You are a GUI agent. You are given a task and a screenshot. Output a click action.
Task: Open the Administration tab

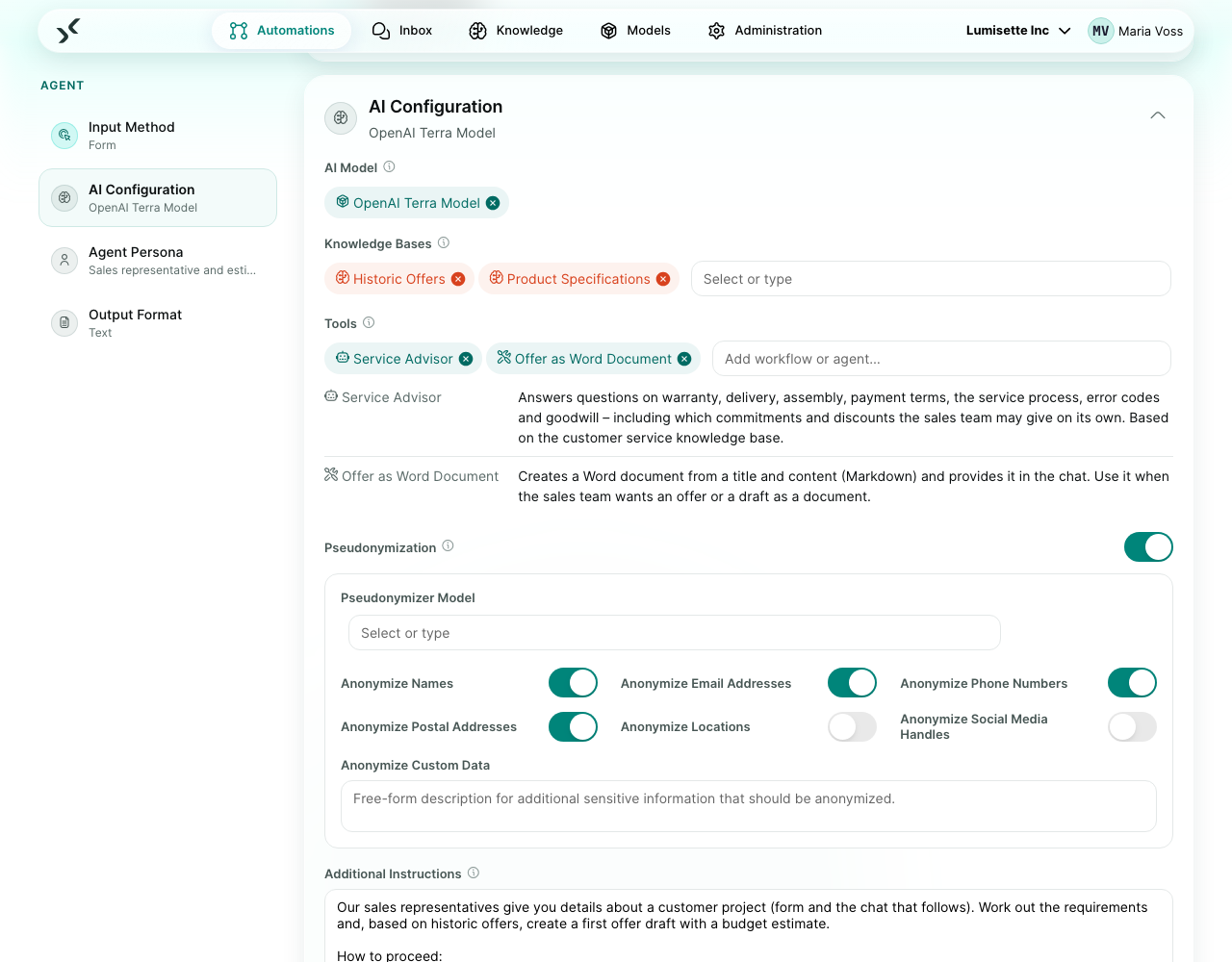click(x=765, y=31)
